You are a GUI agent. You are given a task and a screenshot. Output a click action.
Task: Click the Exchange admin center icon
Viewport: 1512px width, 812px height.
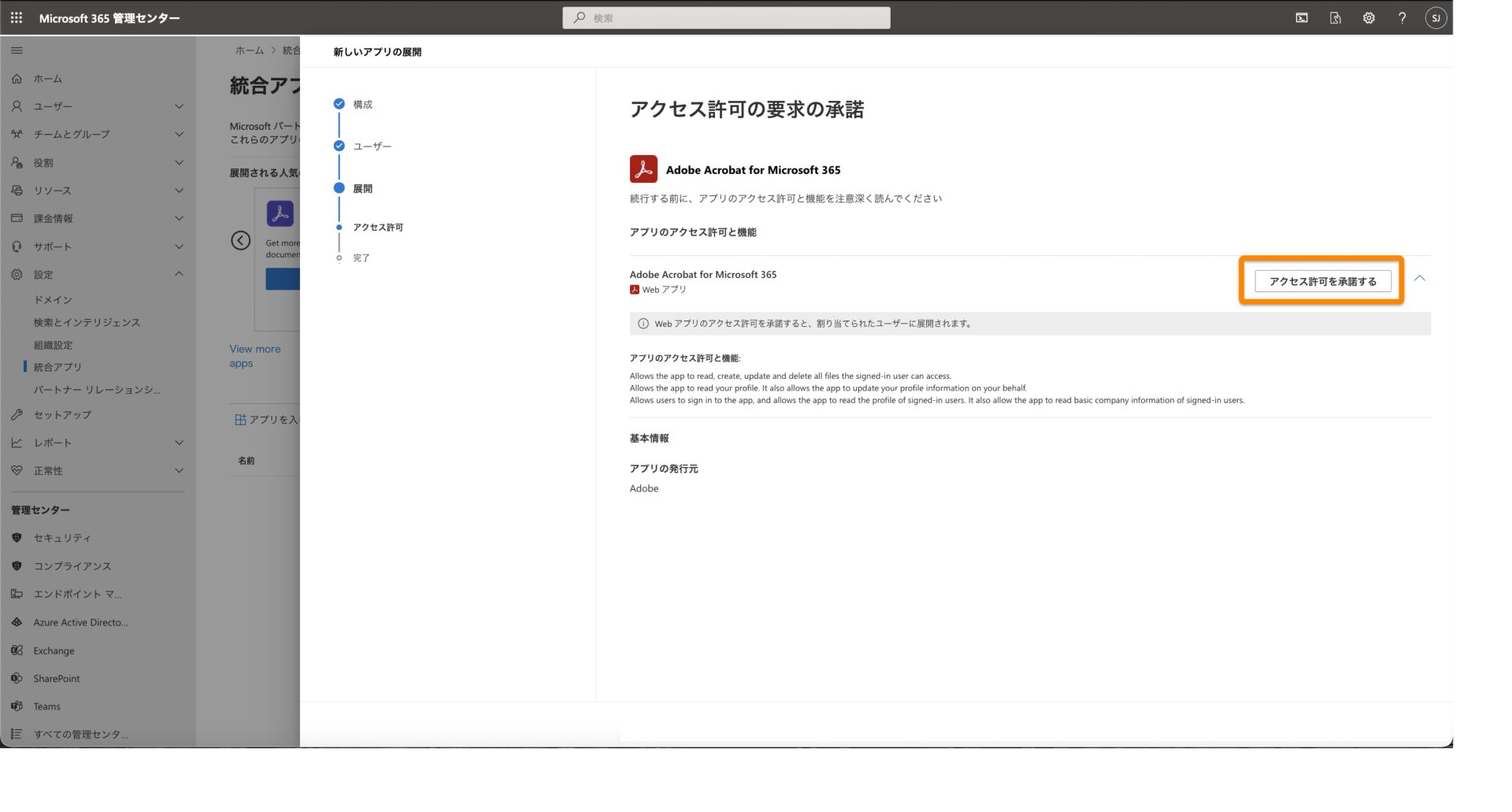tap(17, 651)
